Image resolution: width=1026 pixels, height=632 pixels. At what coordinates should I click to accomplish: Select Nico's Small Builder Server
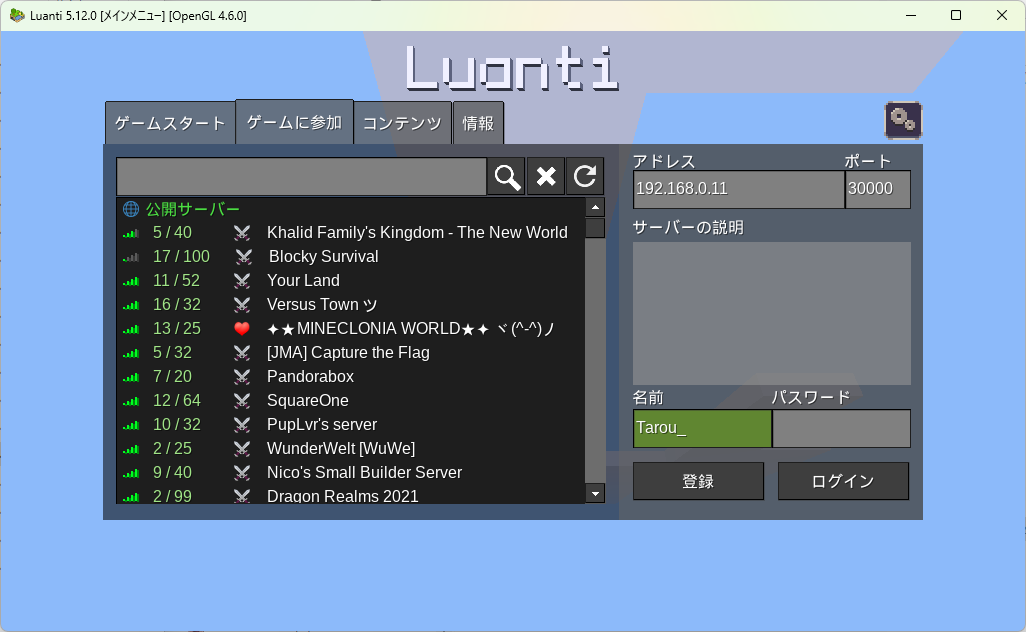351,472
